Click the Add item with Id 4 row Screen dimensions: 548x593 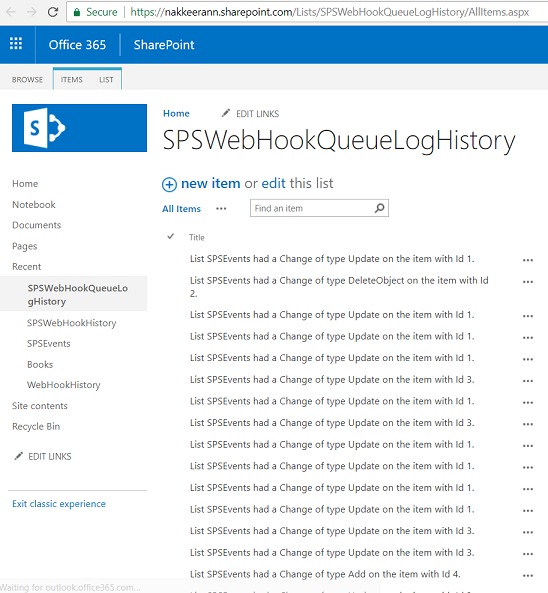pos(325,574)
